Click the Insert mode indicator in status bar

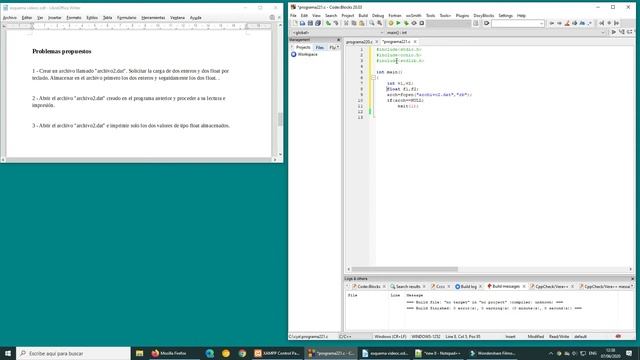[x=510, y=337]
